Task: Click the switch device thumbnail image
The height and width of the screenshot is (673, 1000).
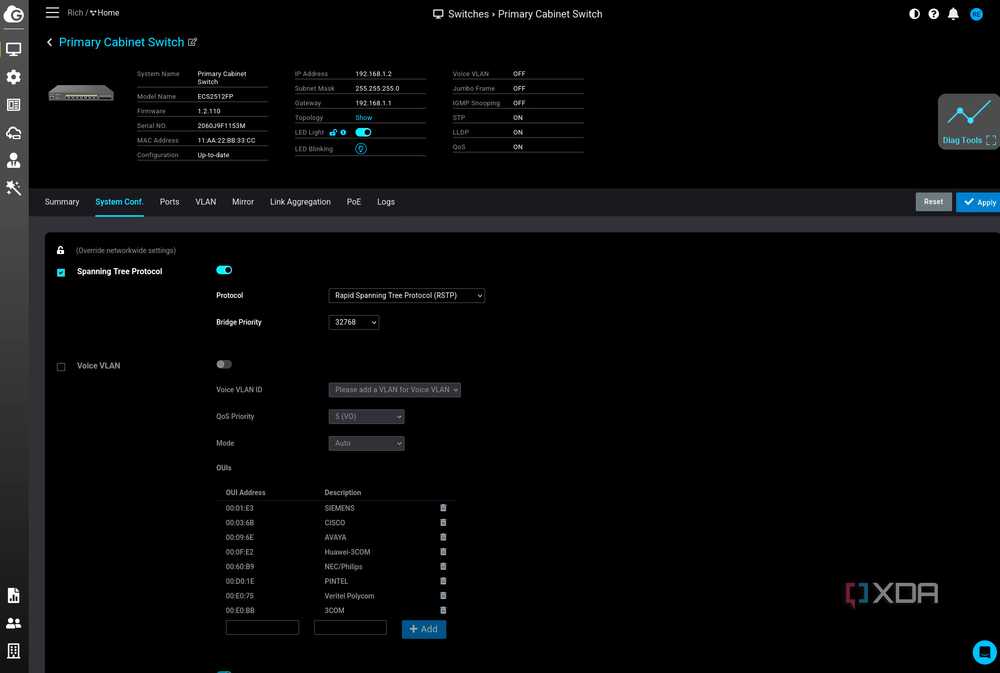Action: [81, 93]
